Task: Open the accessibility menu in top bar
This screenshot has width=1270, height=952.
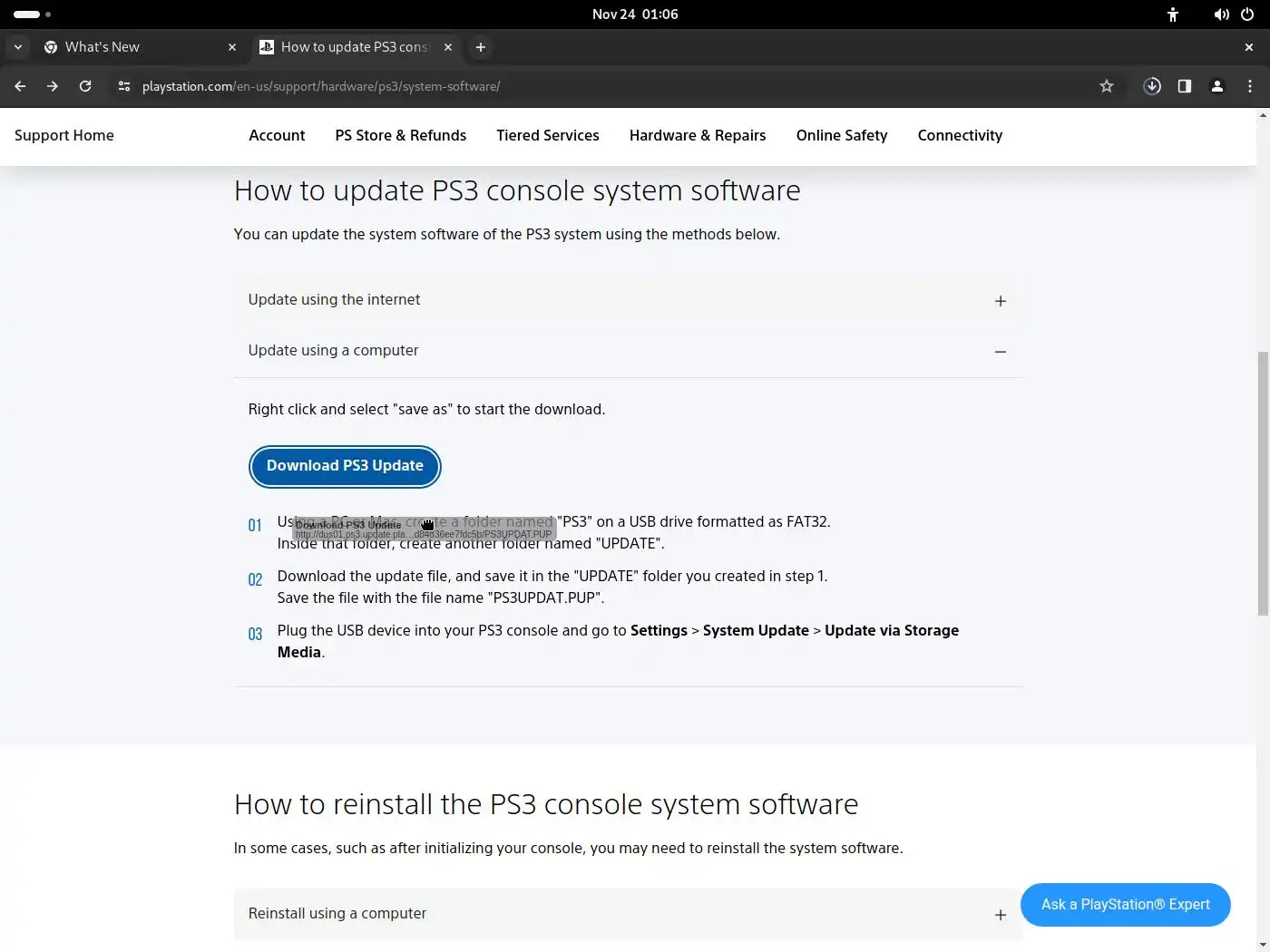Action: point(1173,15)
